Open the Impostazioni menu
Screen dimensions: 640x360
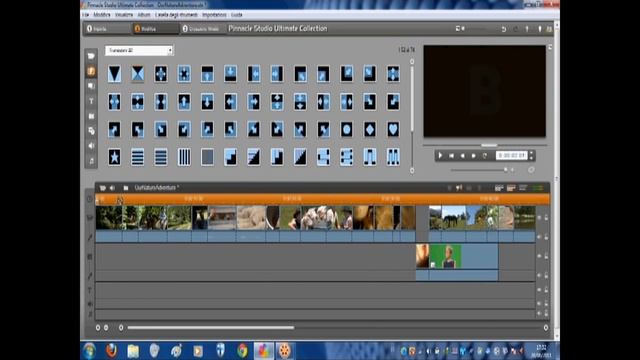coord(214,15)
